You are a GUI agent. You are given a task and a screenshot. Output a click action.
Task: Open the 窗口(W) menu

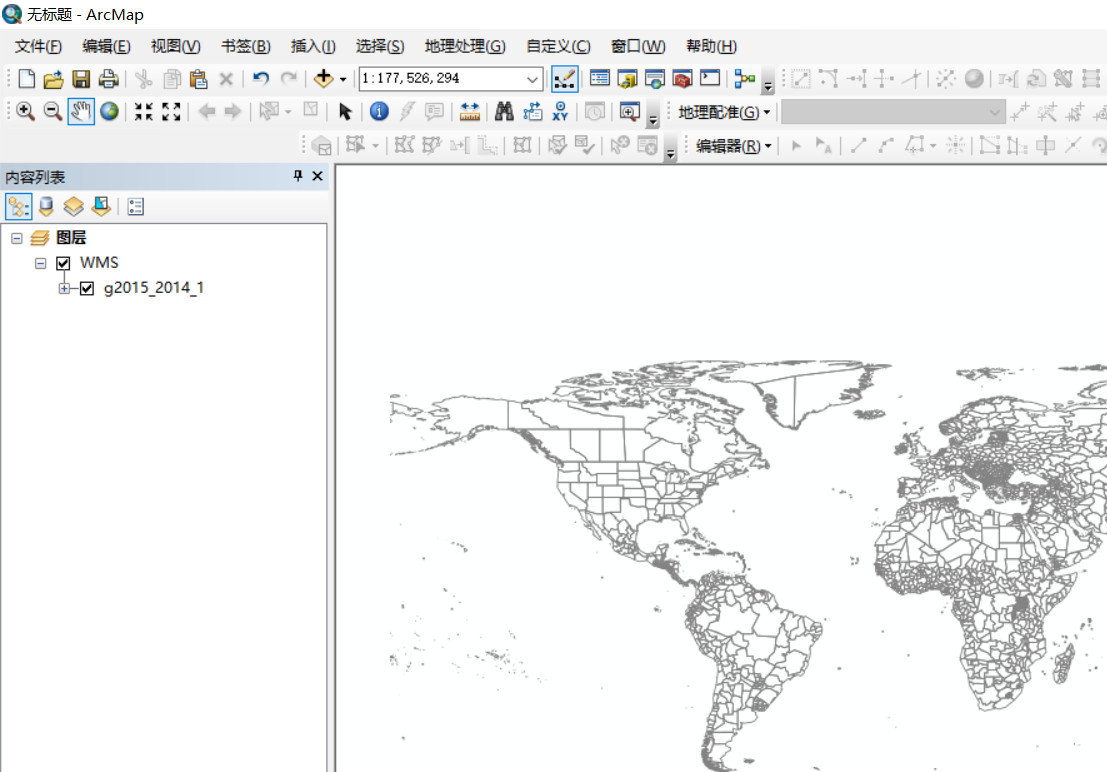[638, 47]
